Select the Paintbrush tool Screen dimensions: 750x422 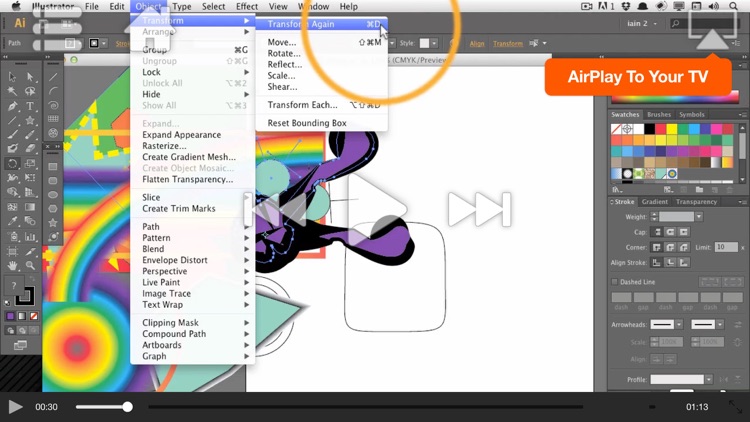point(12,134)
